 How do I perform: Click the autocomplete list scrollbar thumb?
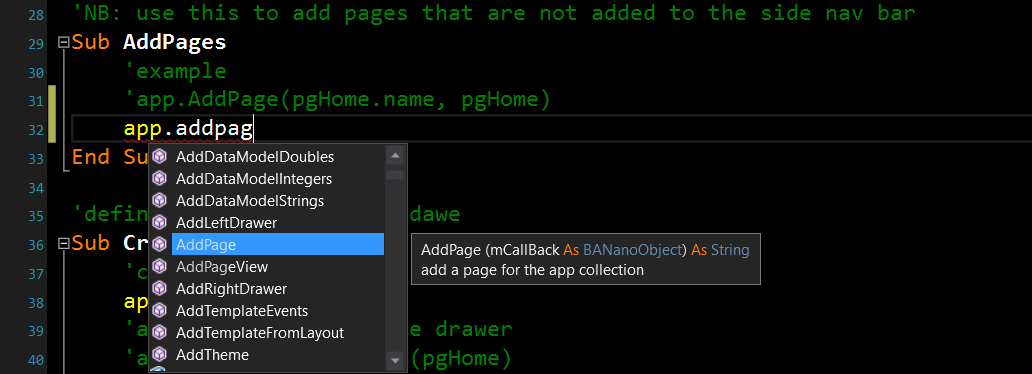(395, 174)
